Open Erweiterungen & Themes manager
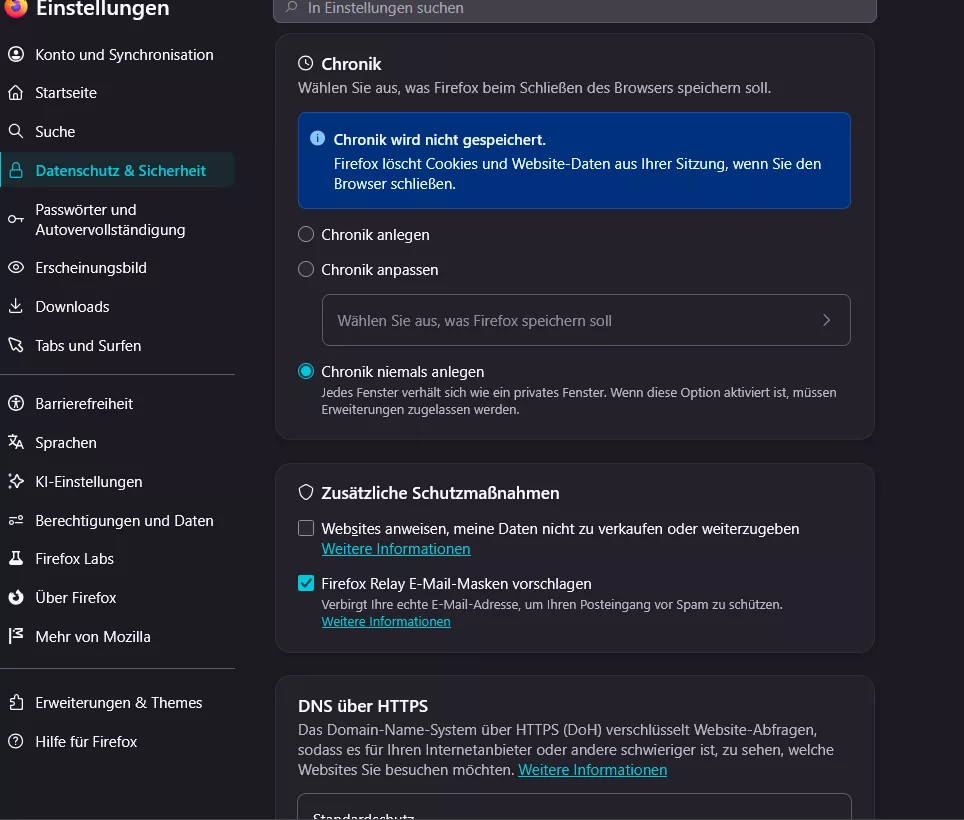964x820 pixels. tap(117, 703)
